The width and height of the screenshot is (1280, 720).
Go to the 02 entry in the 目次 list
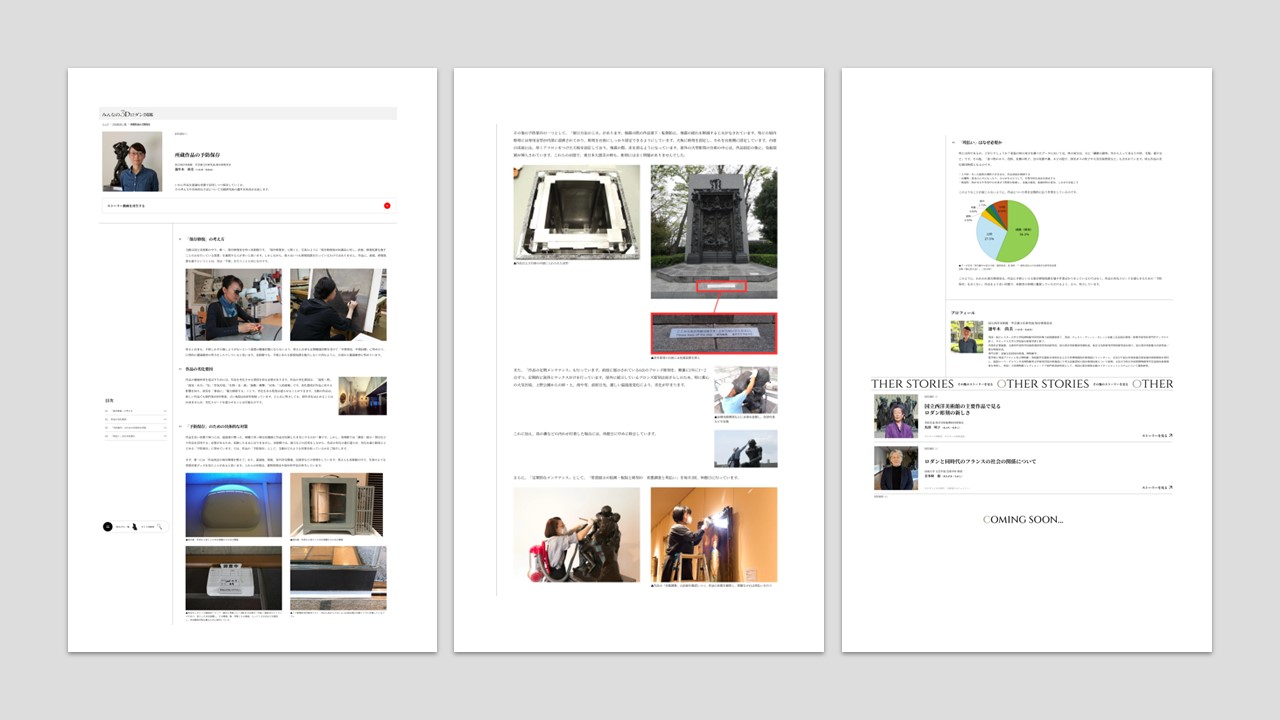coord(135,420)
